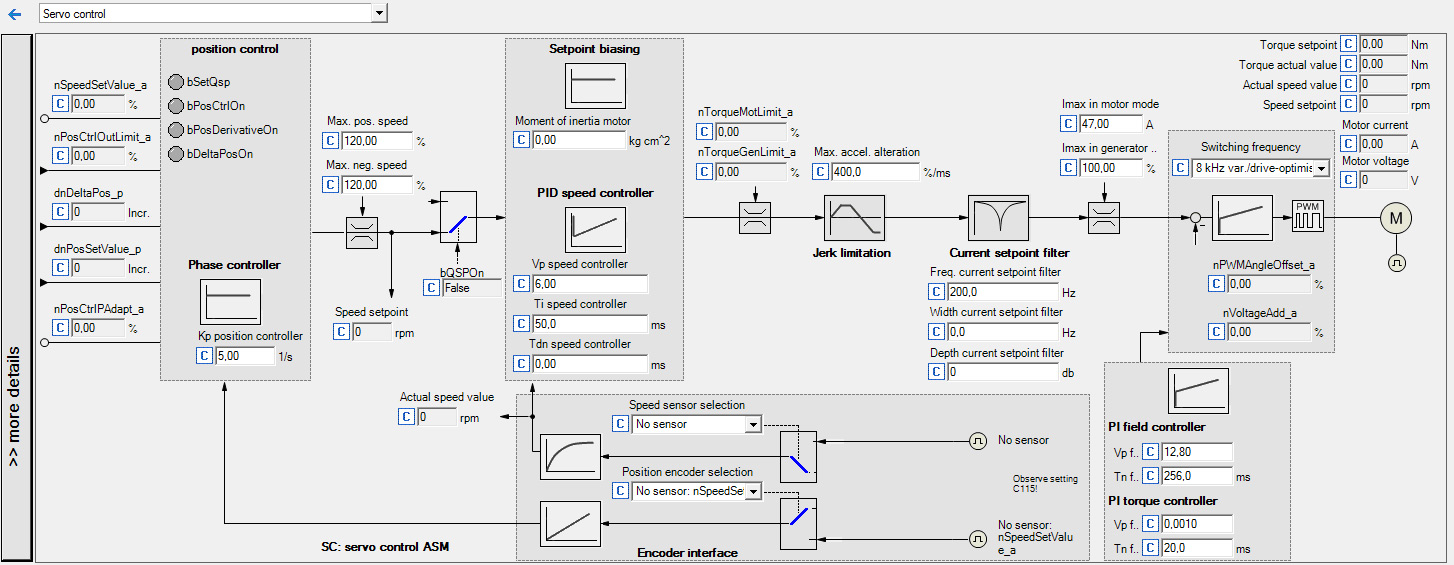Click the Max. accel. alteration input field

pyautogui.click(x=875, y=172)
